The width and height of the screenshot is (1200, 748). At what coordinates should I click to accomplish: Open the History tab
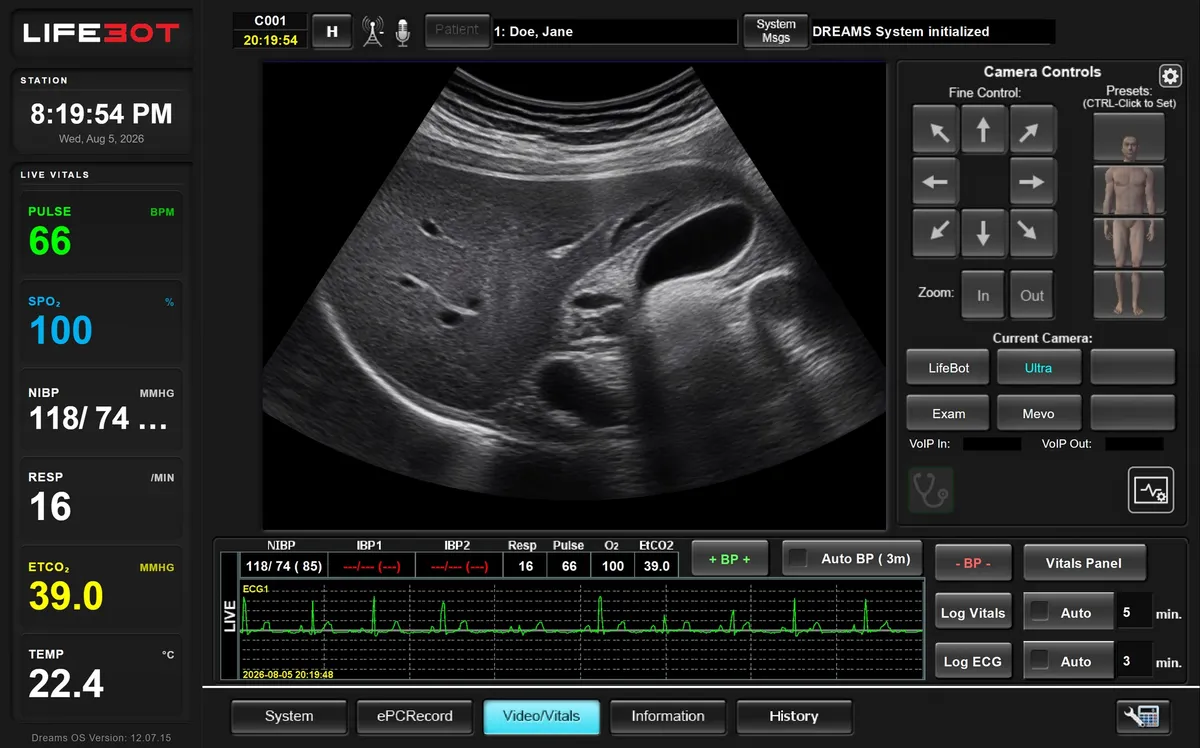[x=794, y=716]
